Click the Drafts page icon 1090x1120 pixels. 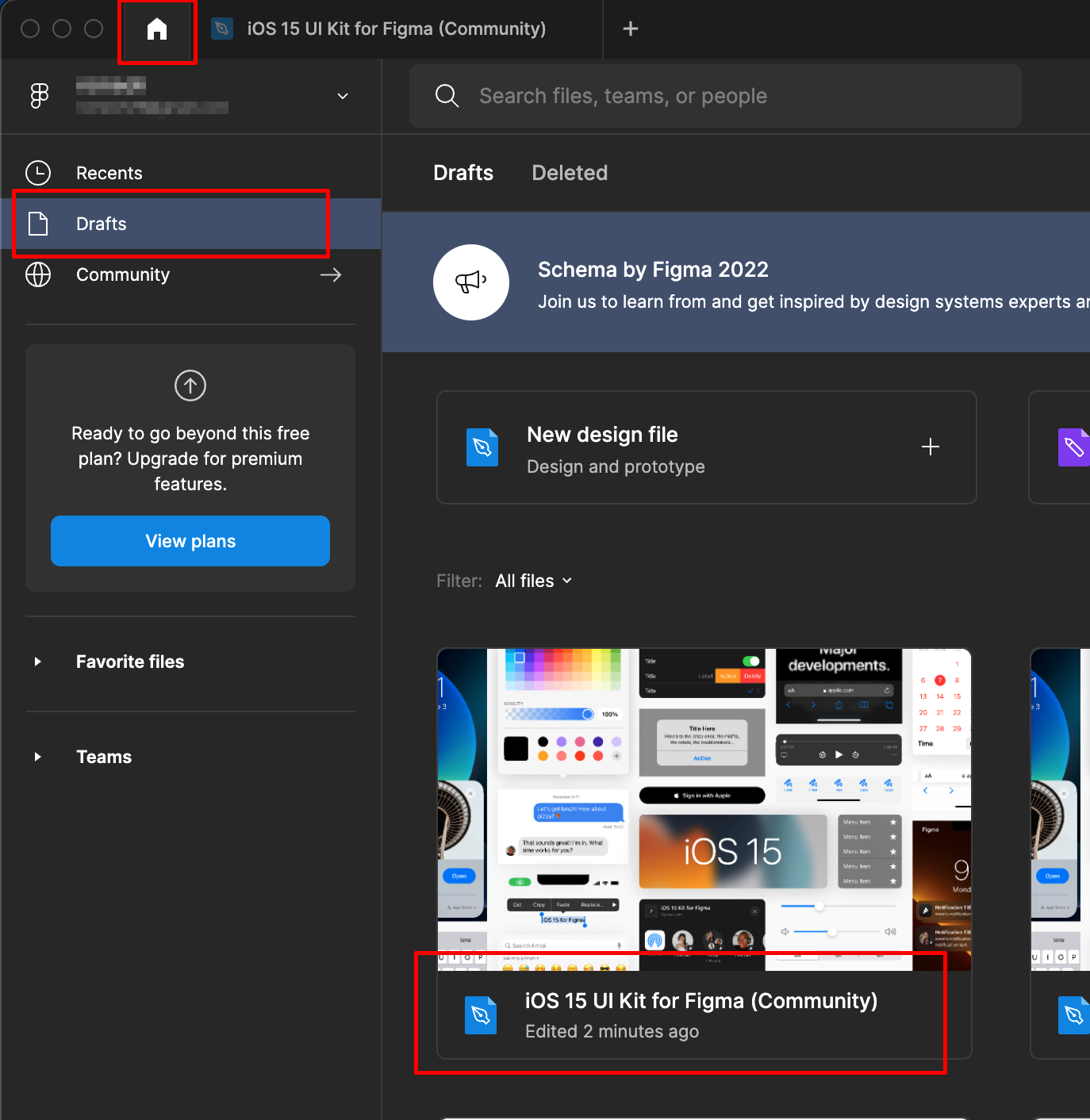click(x=38, y=224)
